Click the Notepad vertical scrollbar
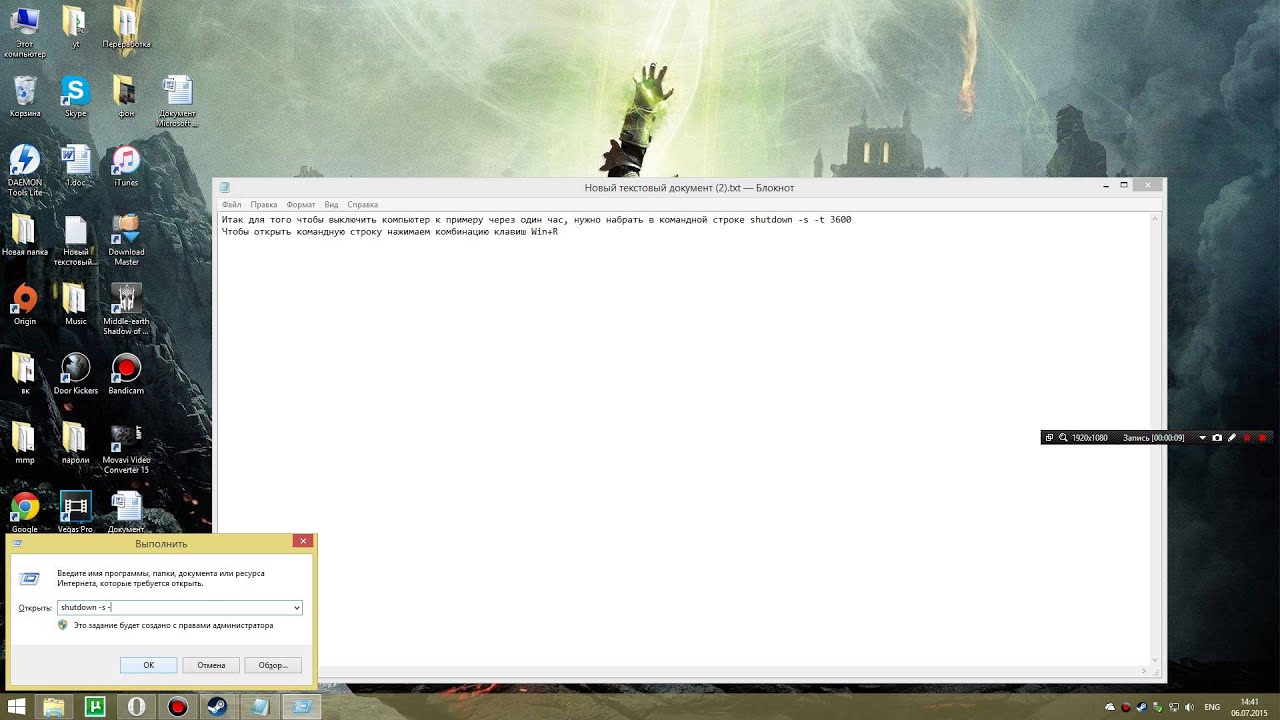This screenshot has height=720, width=1280. point(1156,438)
